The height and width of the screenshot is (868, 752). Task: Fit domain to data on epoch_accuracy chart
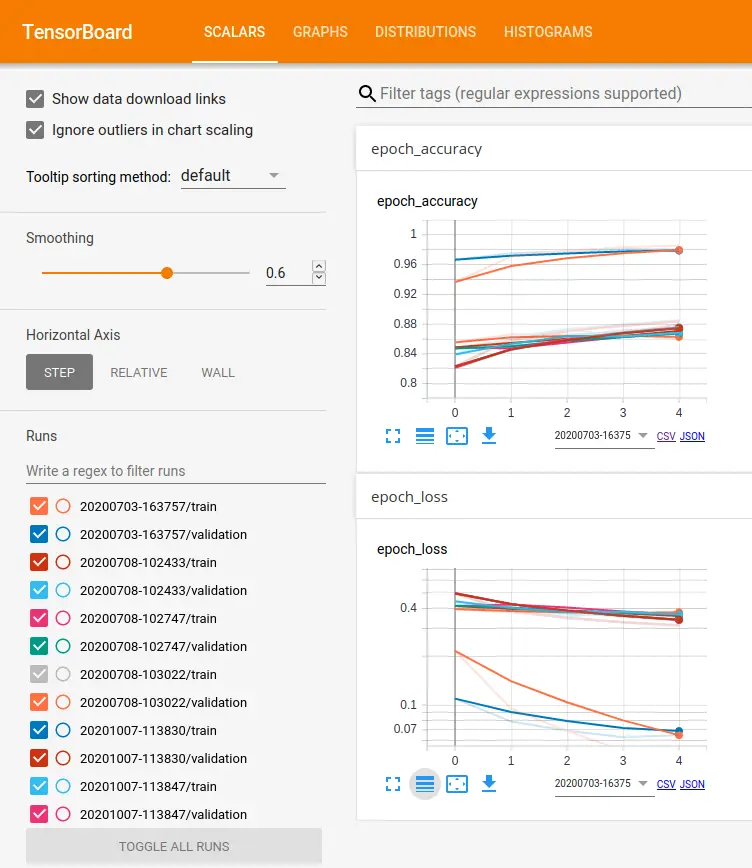457,436
